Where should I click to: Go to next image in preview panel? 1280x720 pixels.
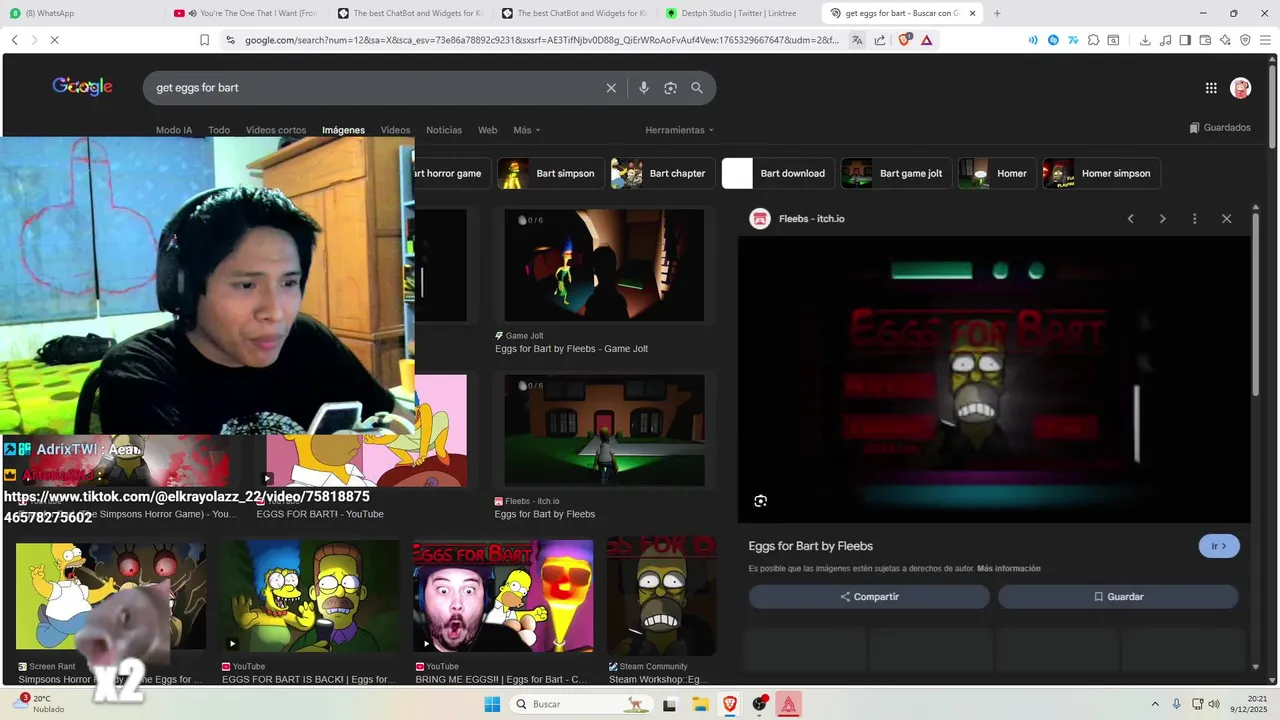pyautogui.click(x=1162, y=218)
